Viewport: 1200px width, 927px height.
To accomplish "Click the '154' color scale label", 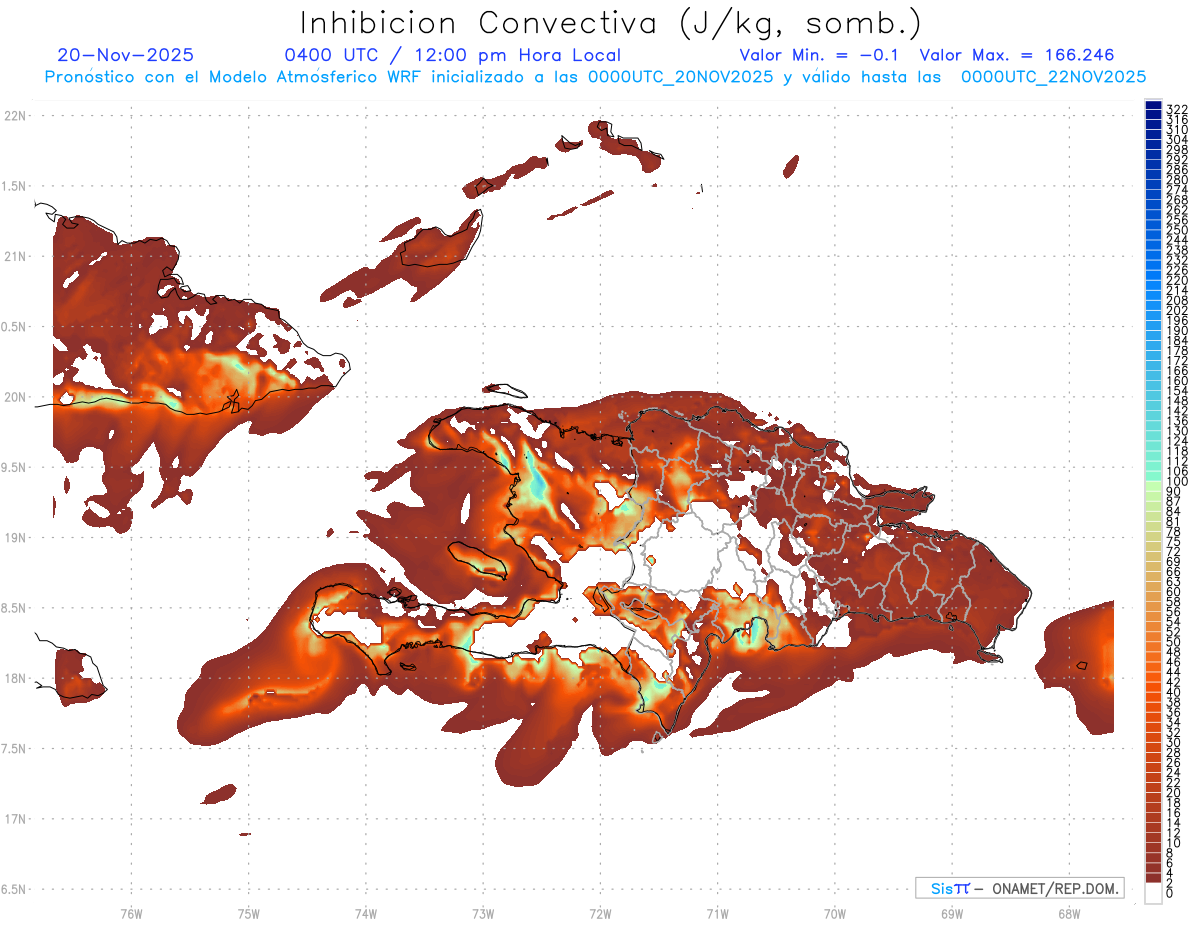I will pos(1177,390).
